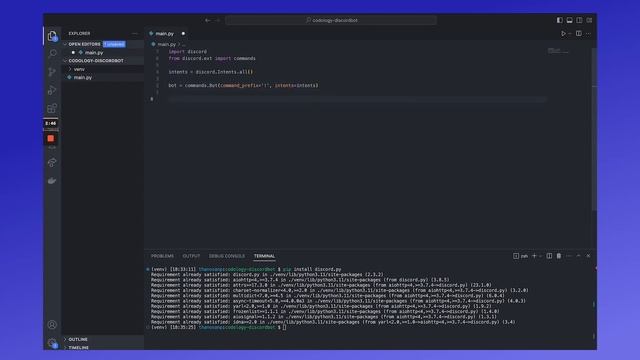Toggle secondary side bar layout icon
The height and width of the screenshot is (360, 640).
(579, 20)
